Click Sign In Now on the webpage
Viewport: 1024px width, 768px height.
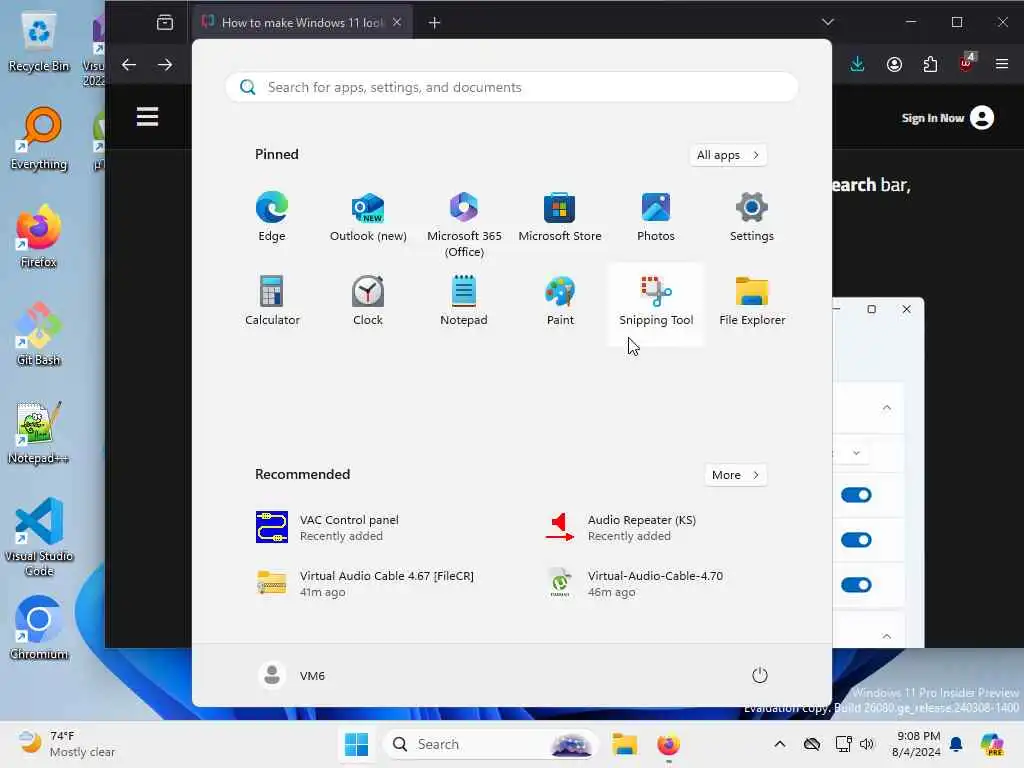pos(947,118)
